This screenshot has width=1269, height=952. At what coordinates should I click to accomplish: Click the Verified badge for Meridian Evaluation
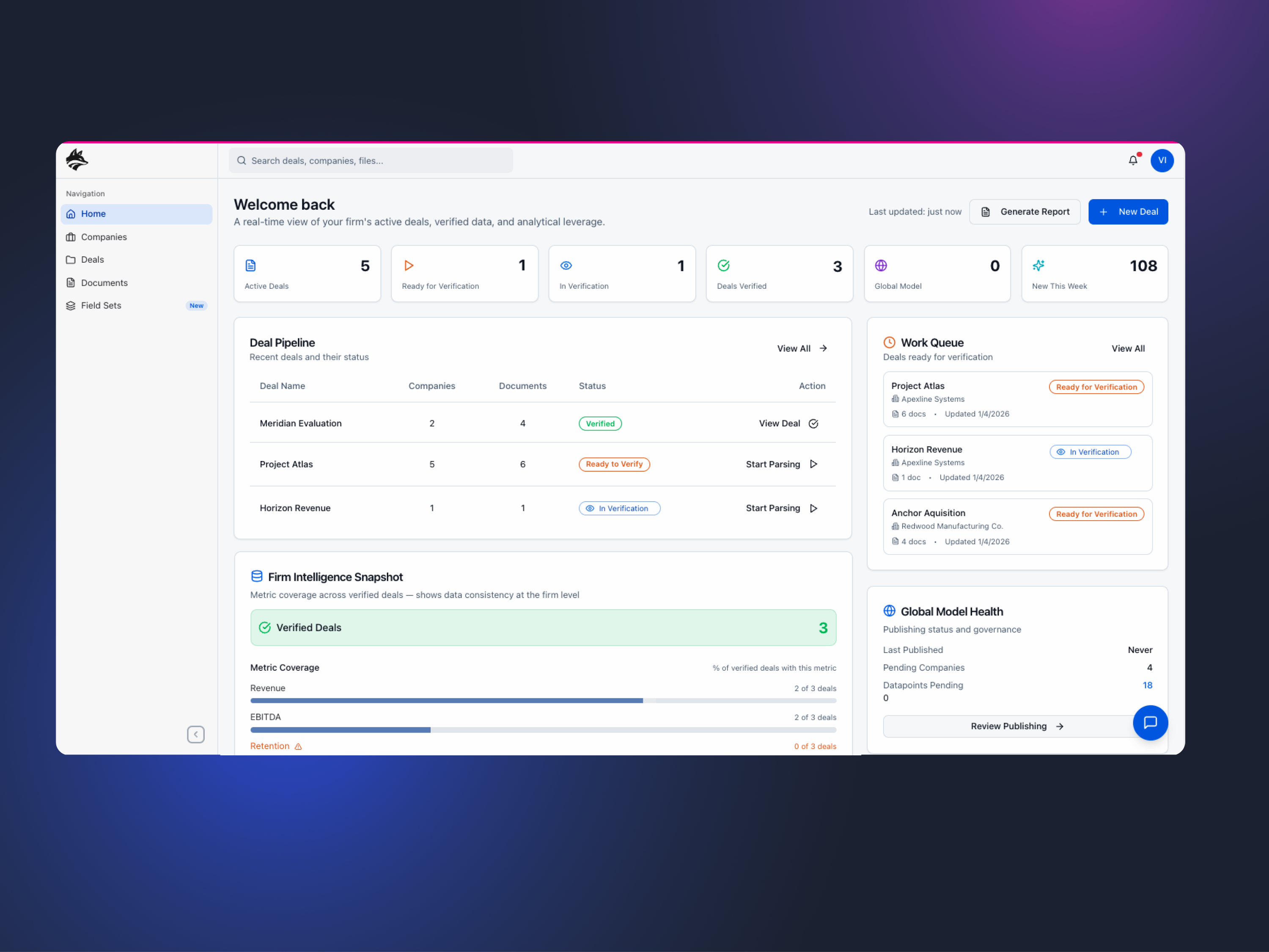coord(600,424)
